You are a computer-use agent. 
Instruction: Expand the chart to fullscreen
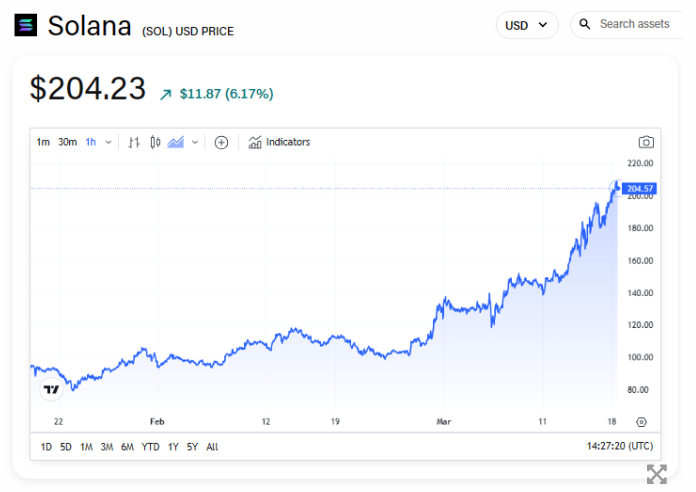click(x=656, y=474)
